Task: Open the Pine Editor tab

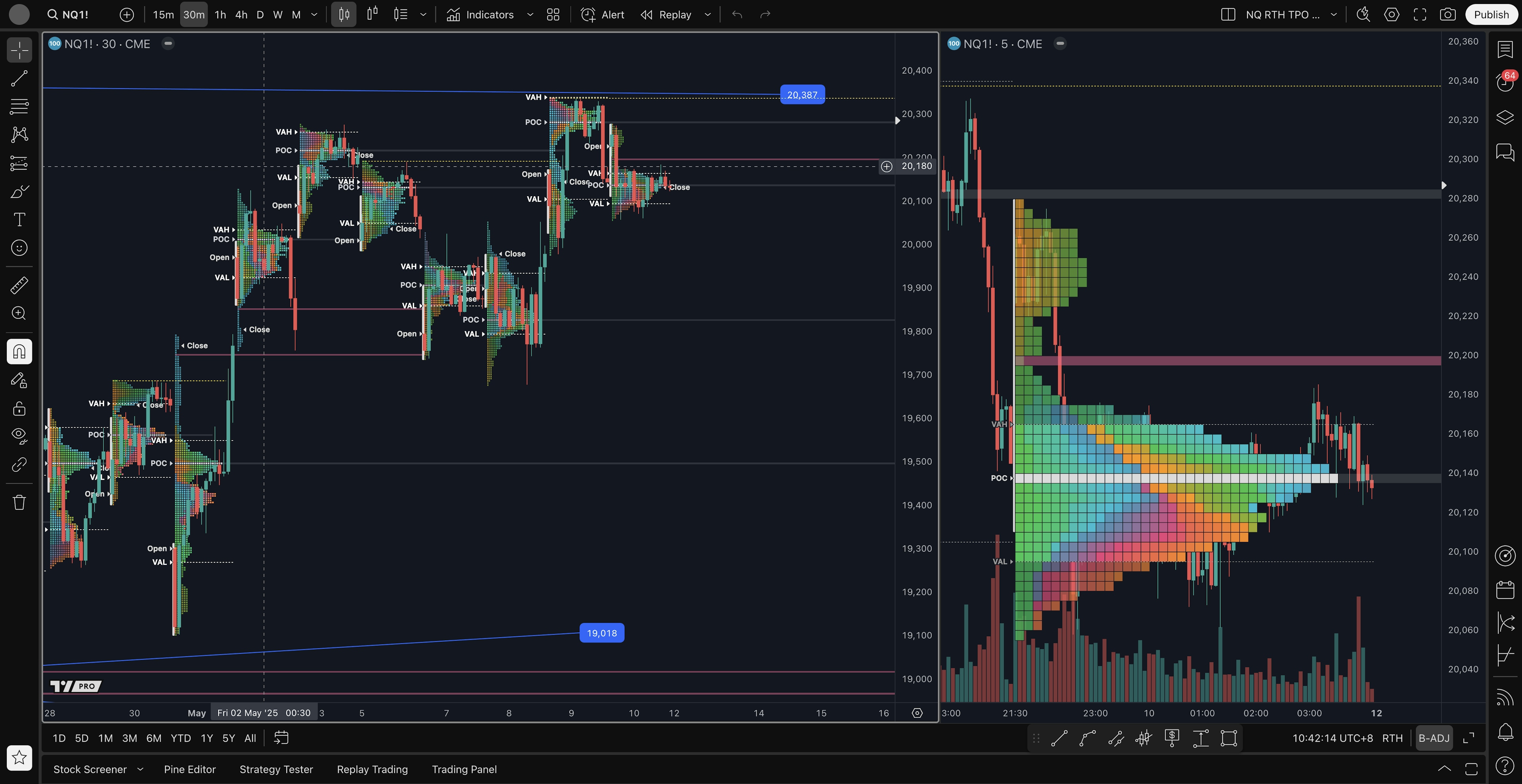Action: [x=190, y=769]
